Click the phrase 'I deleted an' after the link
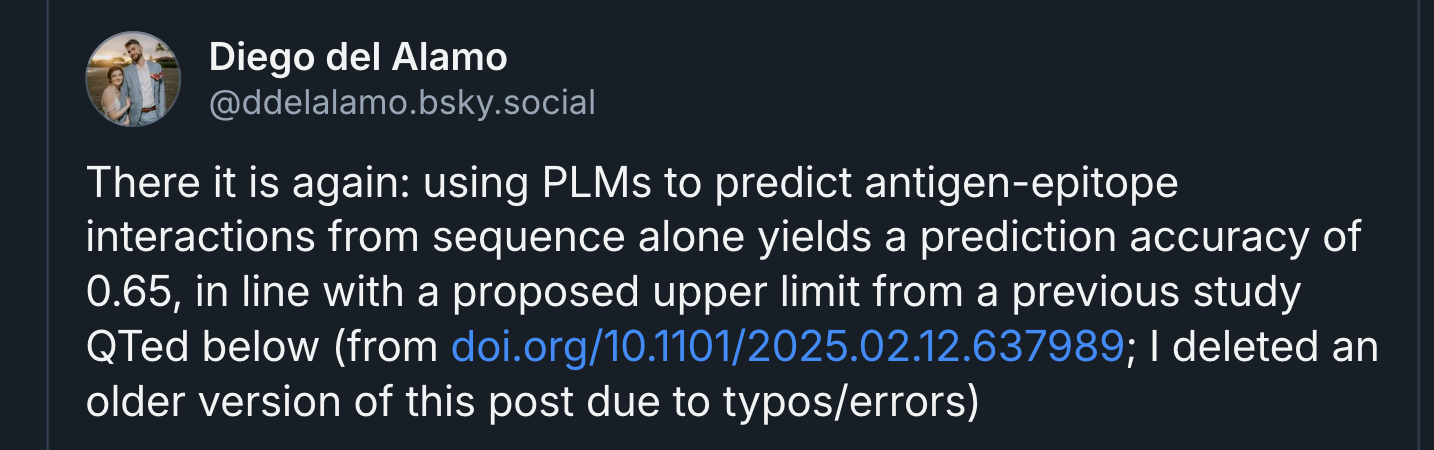1434x450 pixels. click(x=1258, y=347)
